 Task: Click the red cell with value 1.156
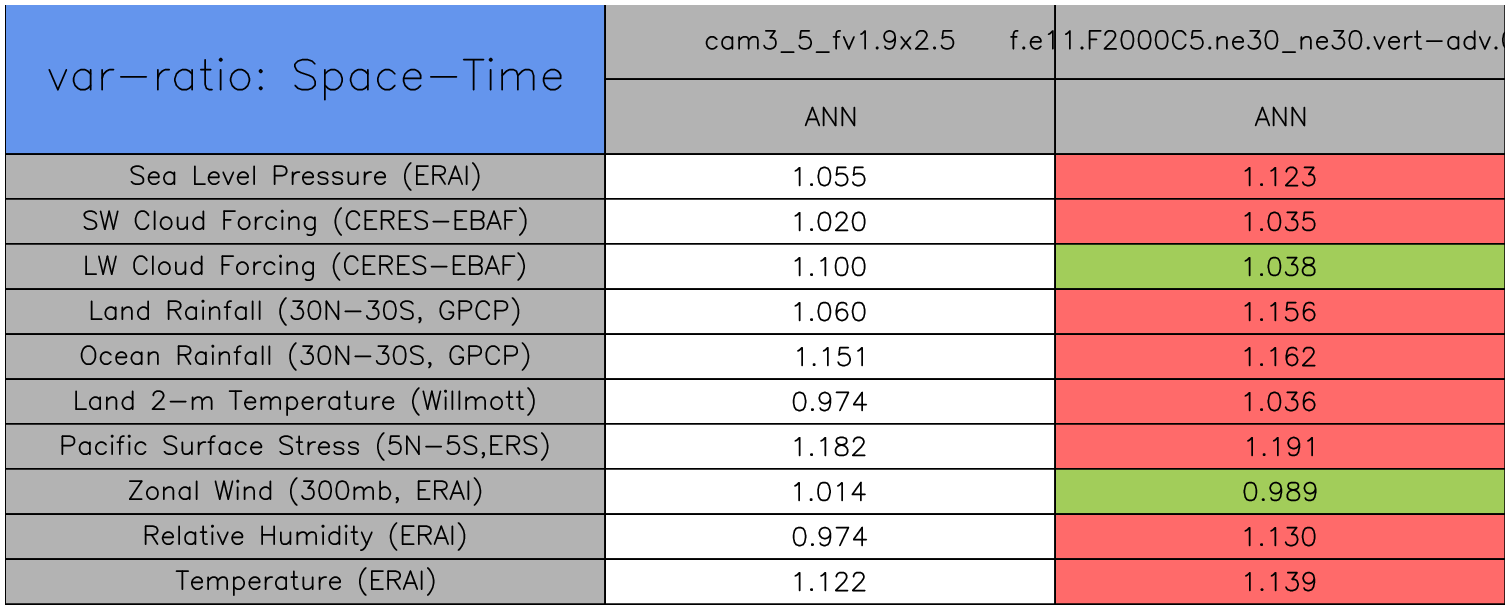tap(1280, 312)
